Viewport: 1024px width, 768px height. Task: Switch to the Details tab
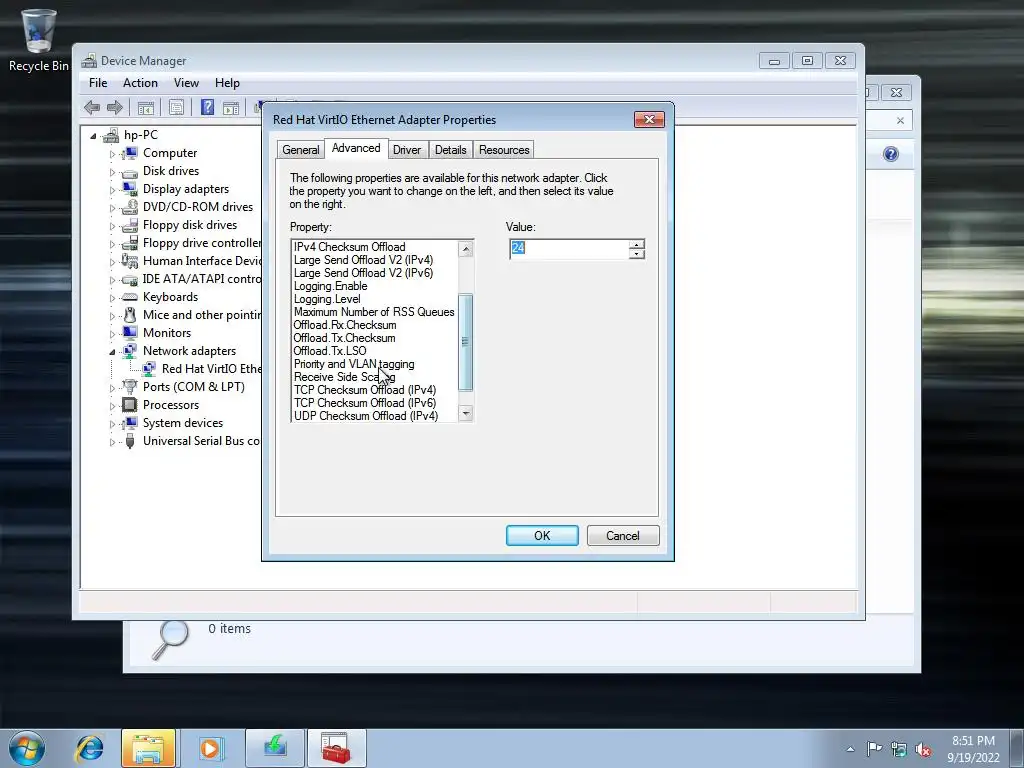451,150
